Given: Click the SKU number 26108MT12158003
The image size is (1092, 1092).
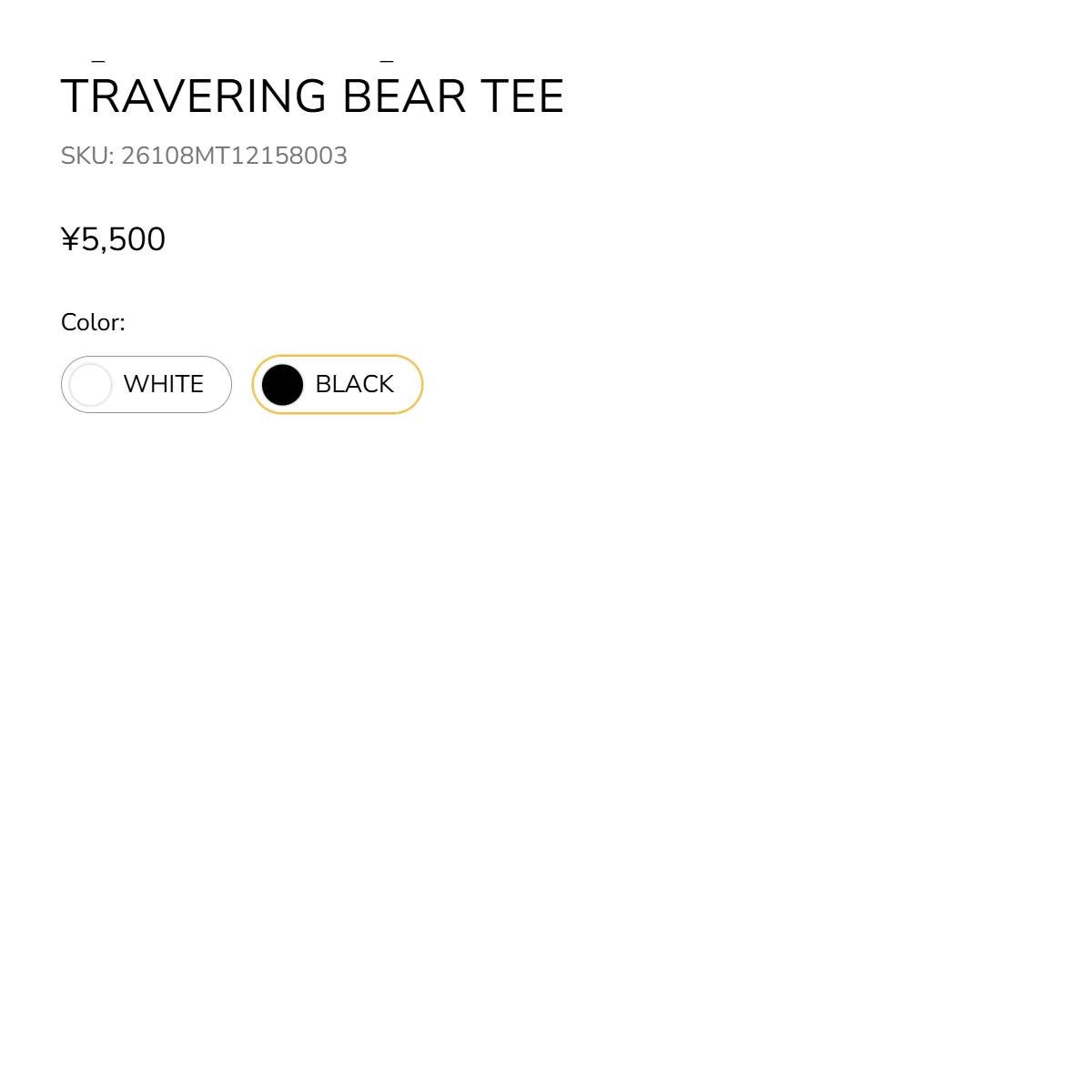Looking at the screenshot, I should [x=234, y=156].
